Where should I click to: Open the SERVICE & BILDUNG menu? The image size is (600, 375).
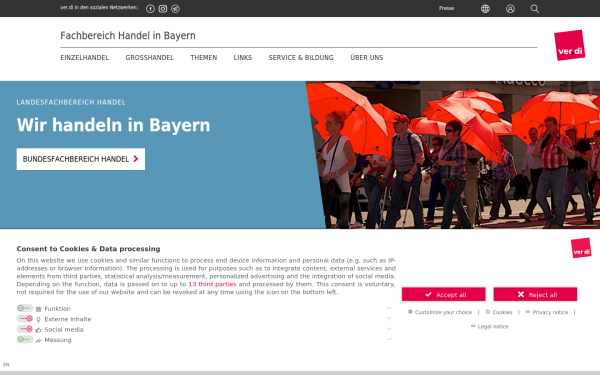(x=301, y=58)
